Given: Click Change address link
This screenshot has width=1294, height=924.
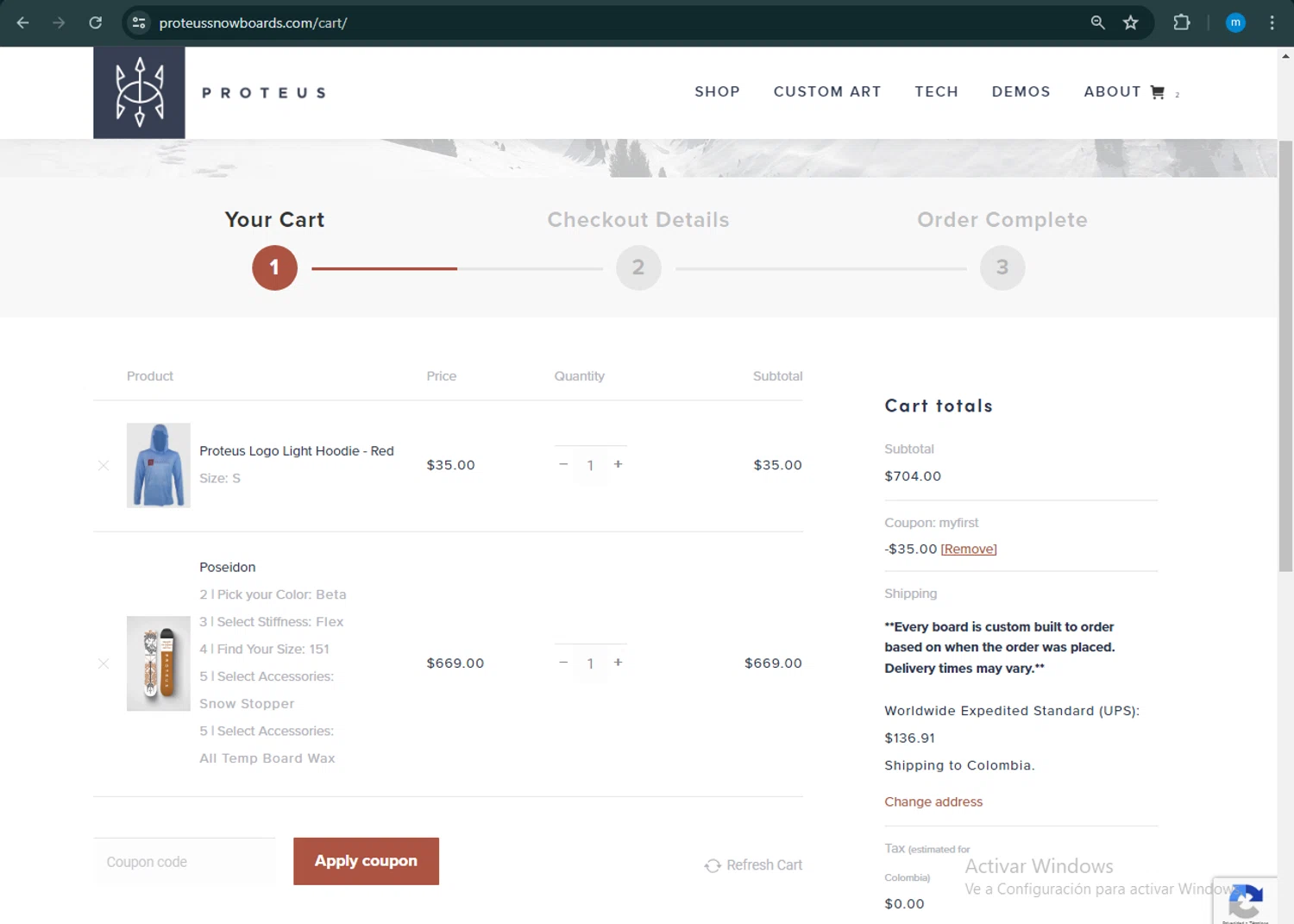Looking at the screenshot, I should pyautogui.click(x=933, y=801).
